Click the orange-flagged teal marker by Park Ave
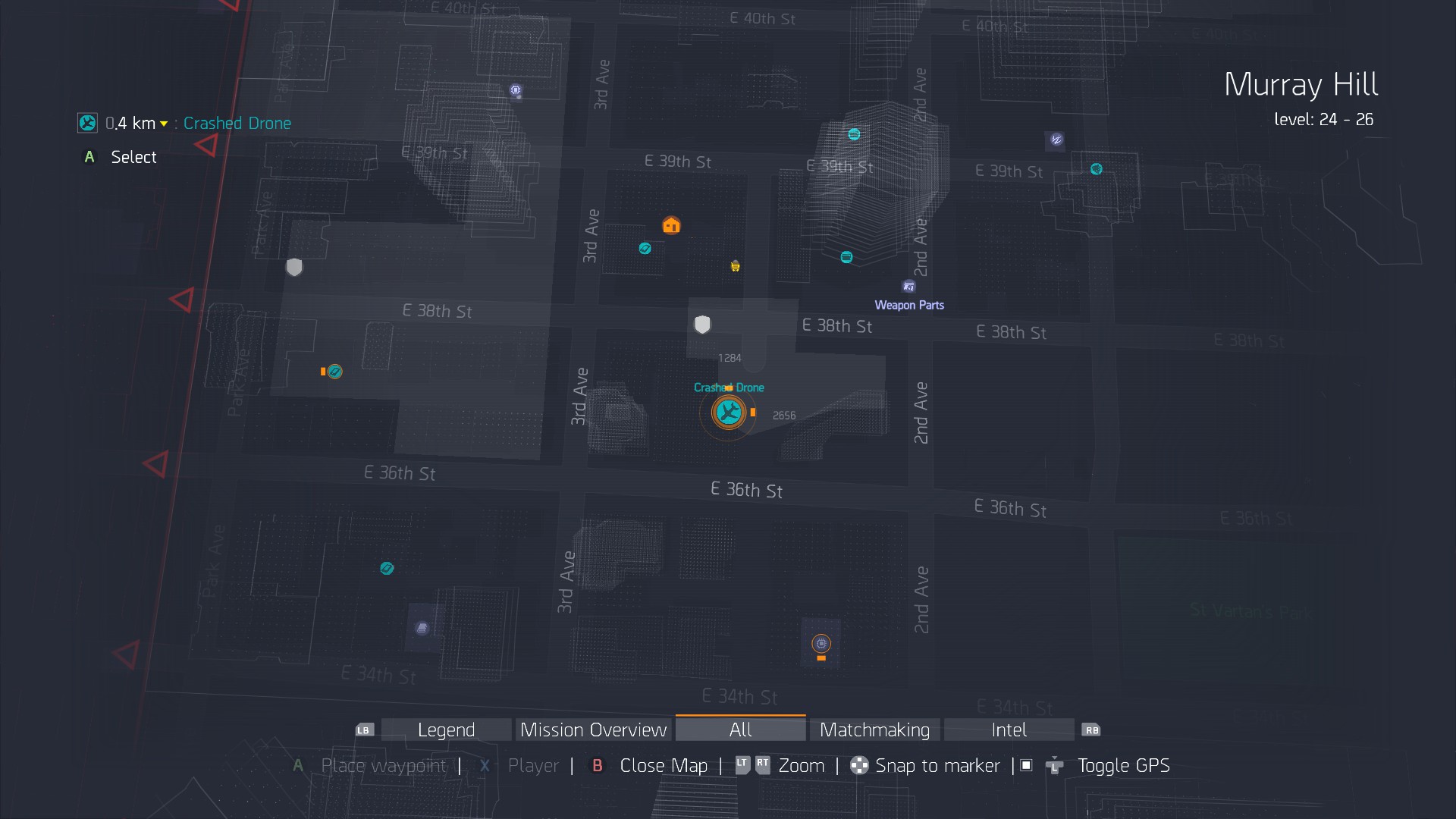1456x819 pixels. click(x=334, y=372)
